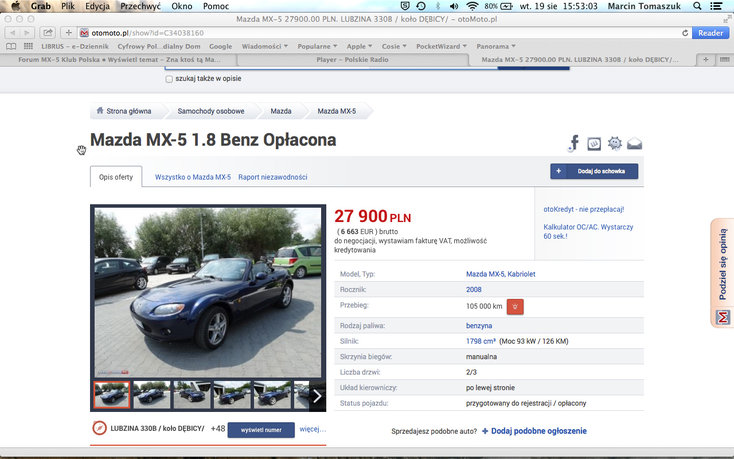Click the Wykop share icon
Viewport: 734px width, 459px height.
click(x=594, y=144)
